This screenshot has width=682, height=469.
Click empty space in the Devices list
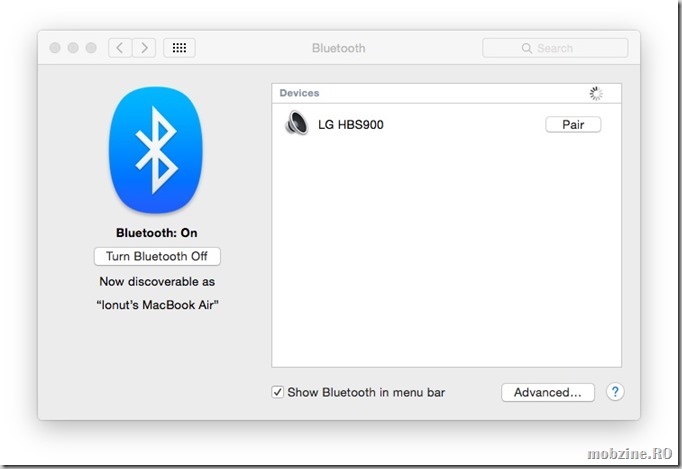pos(446,260)
